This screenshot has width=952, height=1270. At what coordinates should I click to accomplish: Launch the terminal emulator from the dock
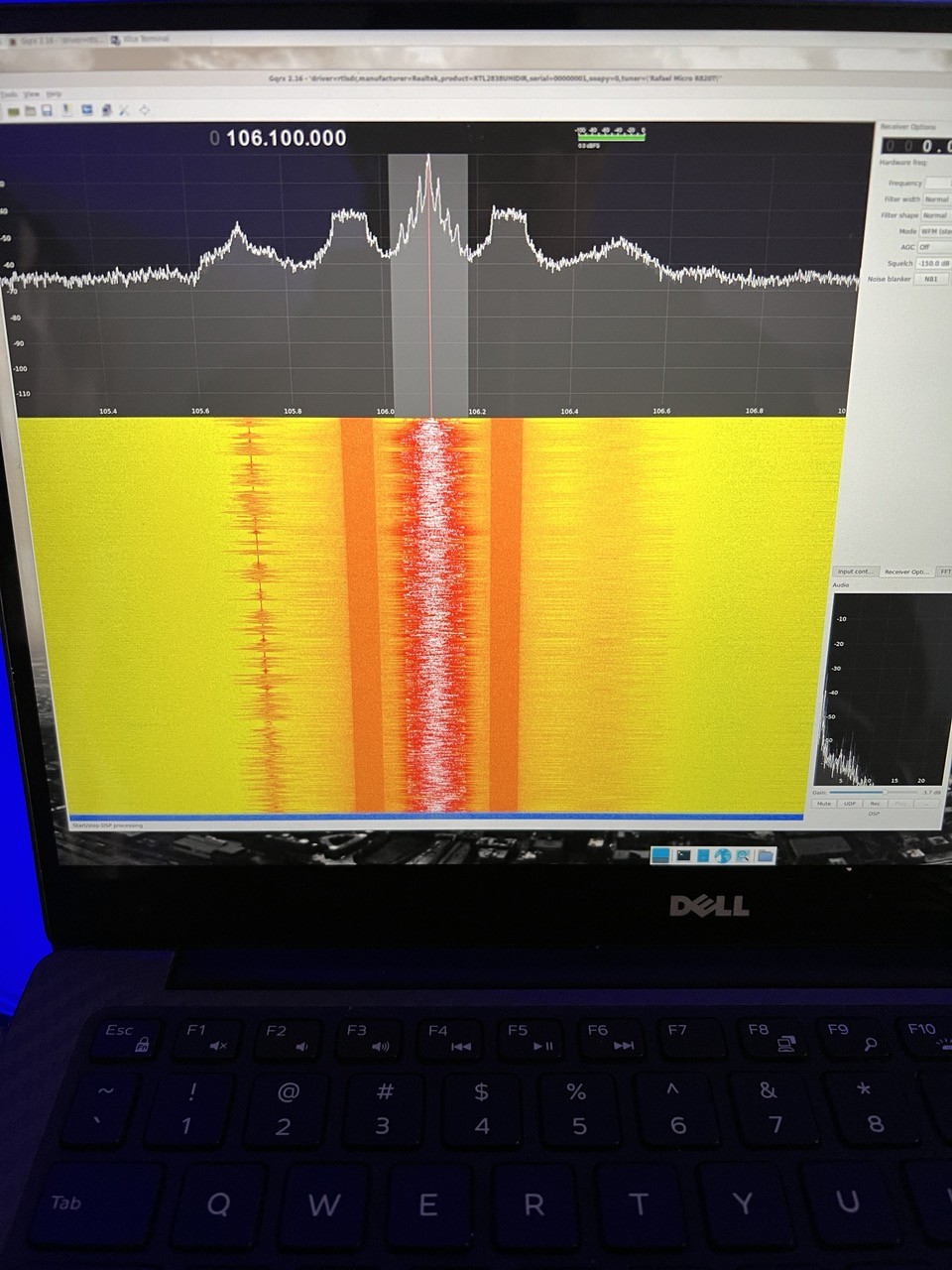[x=683, y=855]
